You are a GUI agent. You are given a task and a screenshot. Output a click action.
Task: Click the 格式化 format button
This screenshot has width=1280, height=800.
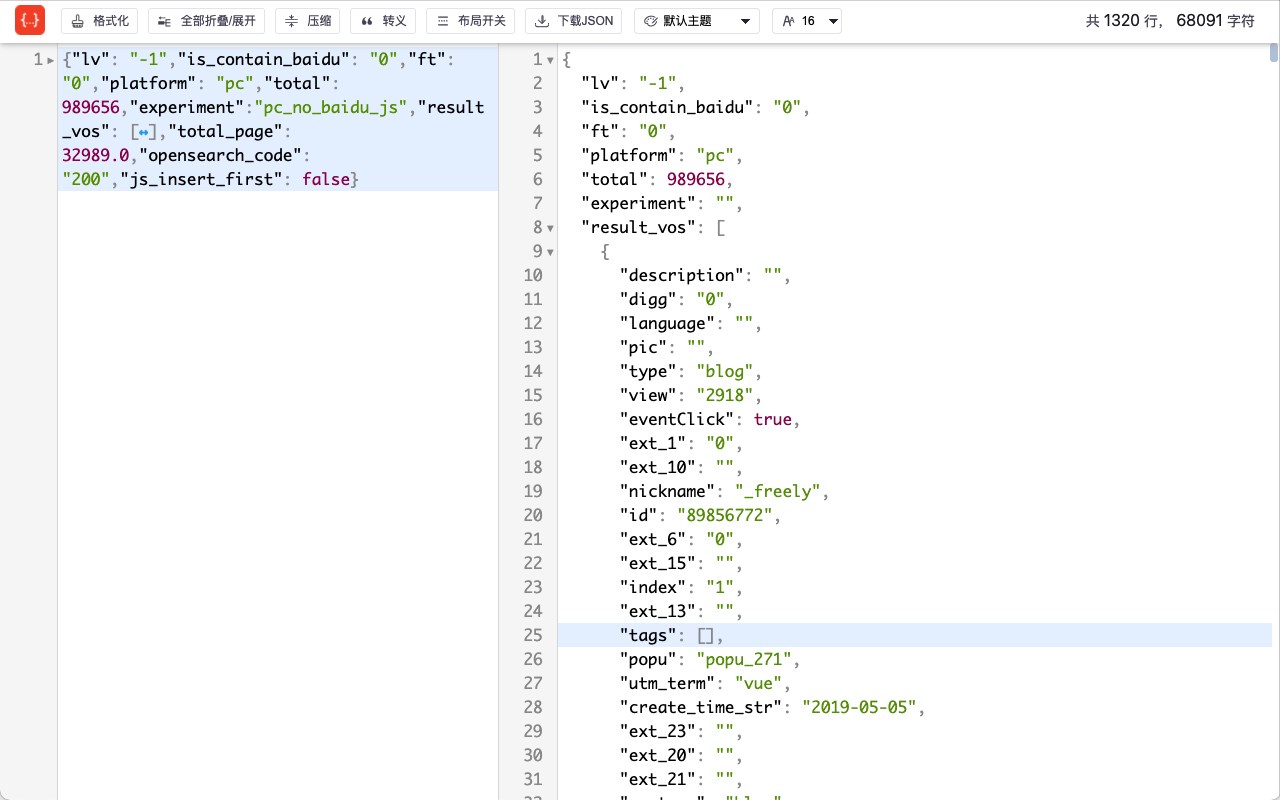(x=100, y=21)
